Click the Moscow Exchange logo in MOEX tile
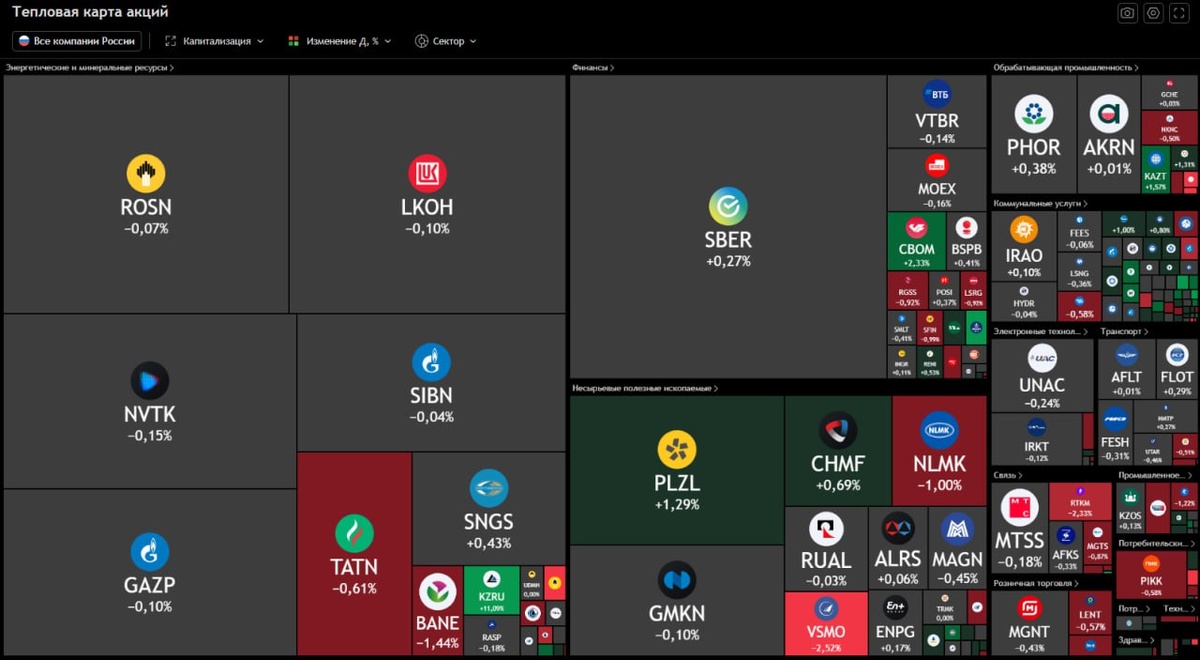The image size is (1200, 660). (937, 166)
